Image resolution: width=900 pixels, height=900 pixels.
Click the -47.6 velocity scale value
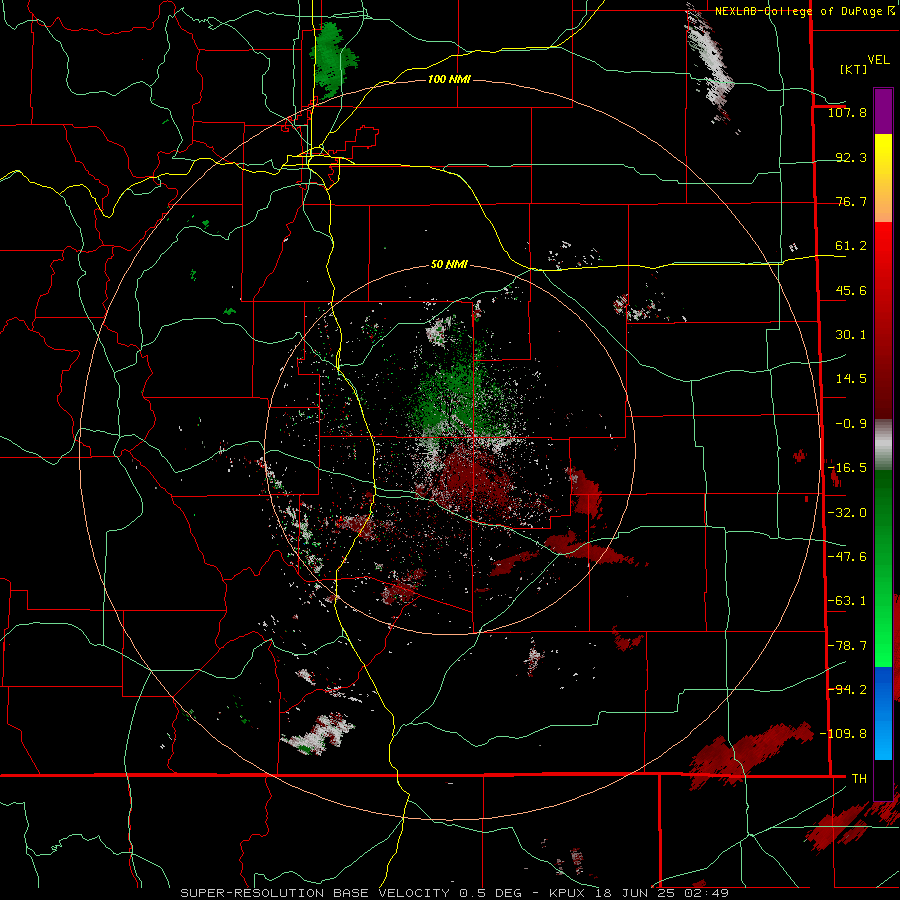[x=847, y=557]
